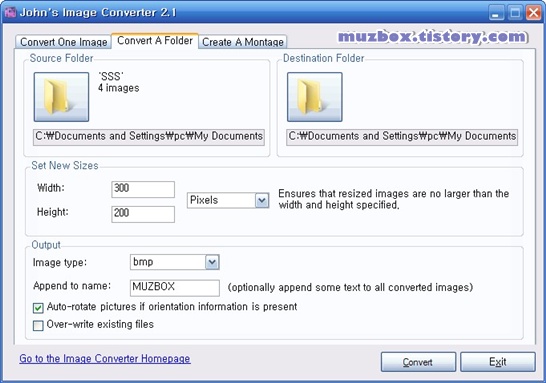Open the Image Converter Homepage link

(x=105, y=358)
